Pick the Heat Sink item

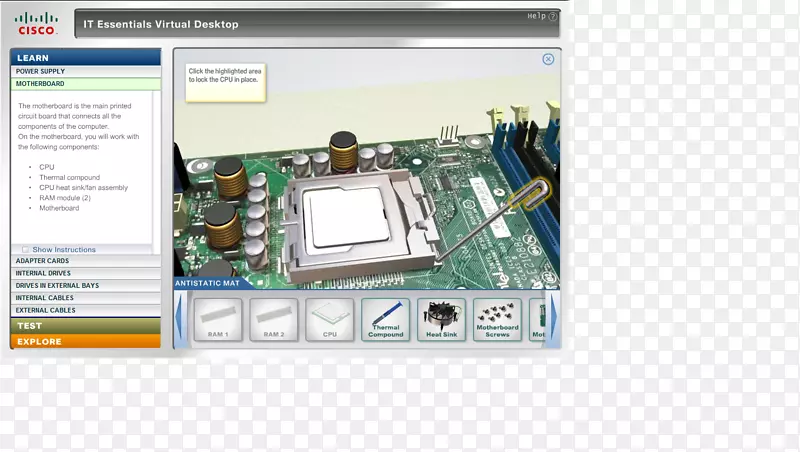(441, 319)
